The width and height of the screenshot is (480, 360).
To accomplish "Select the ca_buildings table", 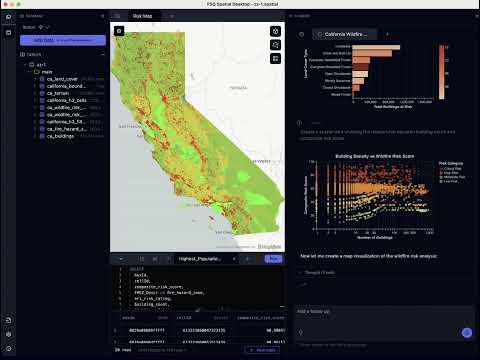I will click(60, 136).
